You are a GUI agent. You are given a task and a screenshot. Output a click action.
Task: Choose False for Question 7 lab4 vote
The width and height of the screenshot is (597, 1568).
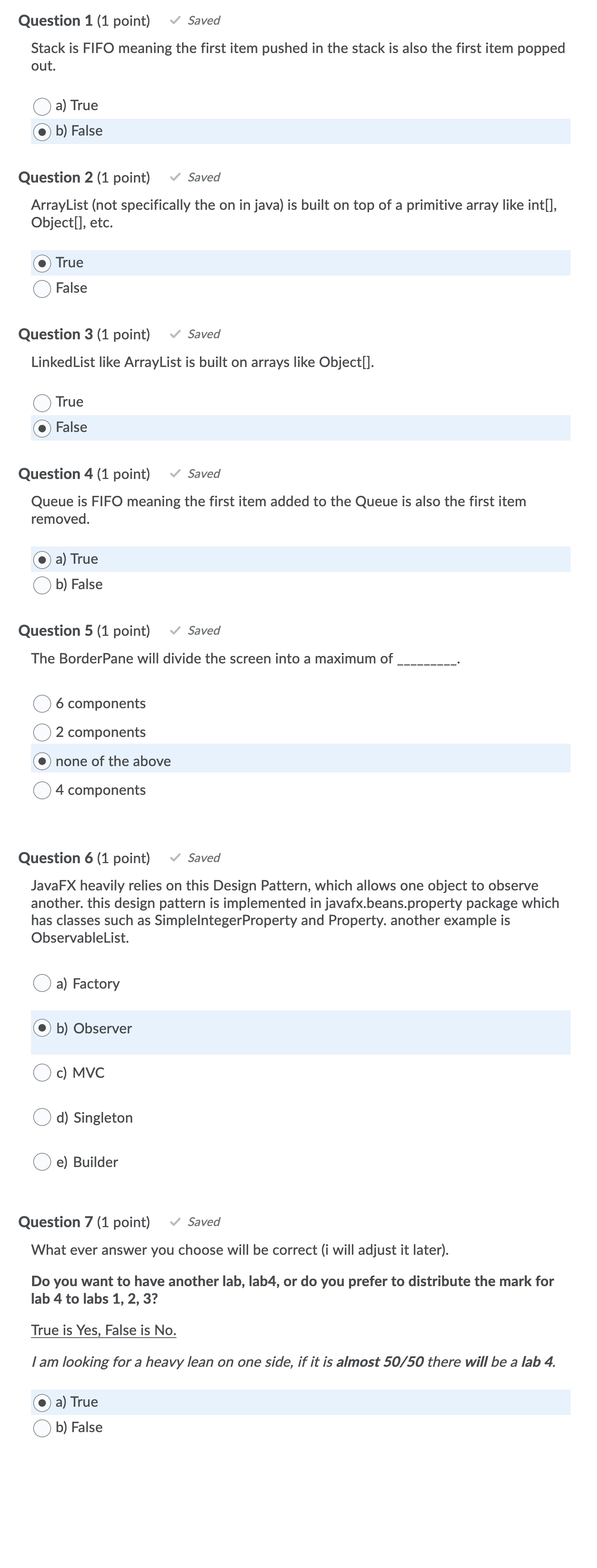pyautogui.click(x=42, y=1427)
